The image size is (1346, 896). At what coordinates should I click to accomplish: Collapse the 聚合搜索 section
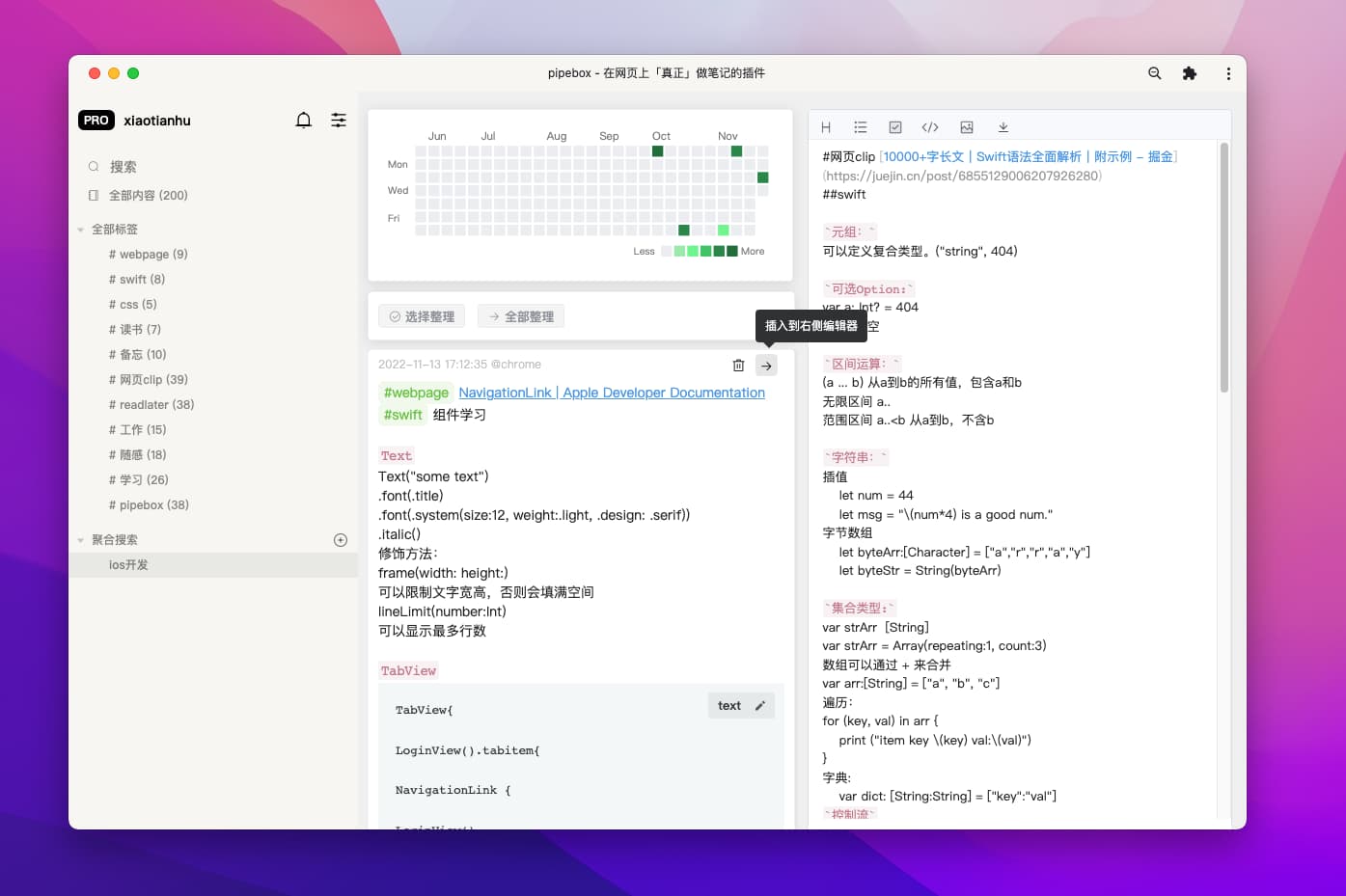[81, 540]
